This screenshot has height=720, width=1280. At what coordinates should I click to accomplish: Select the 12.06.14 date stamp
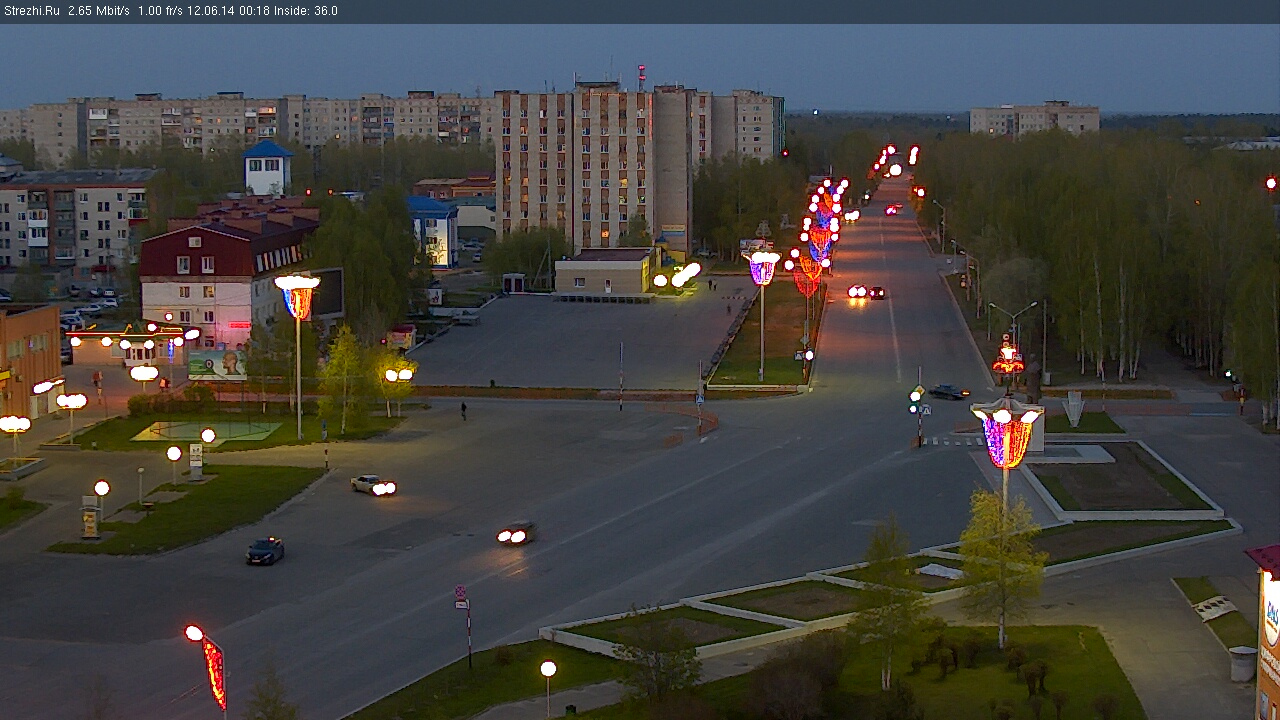(209, 11)
